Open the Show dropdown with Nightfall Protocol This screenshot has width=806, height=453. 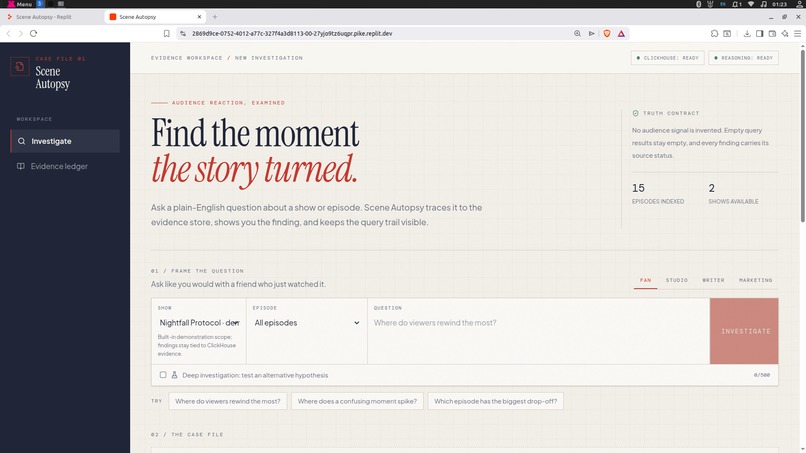pos(199,323)
